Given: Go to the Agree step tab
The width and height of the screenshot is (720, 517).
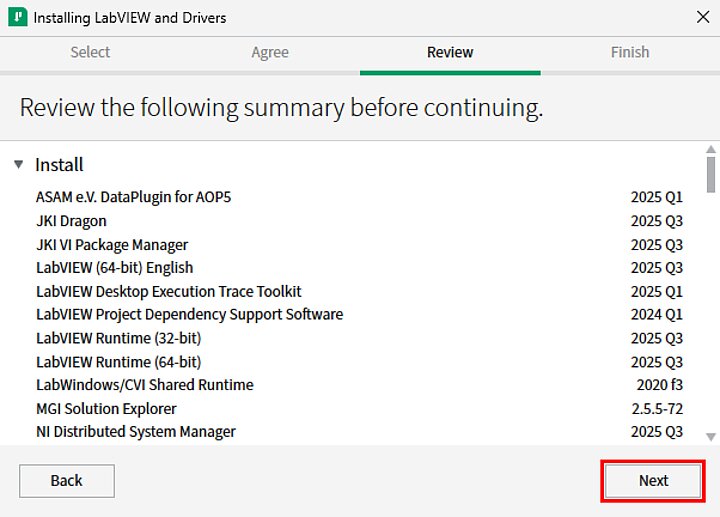Looking at the screenshot, I should click(270, 52).
